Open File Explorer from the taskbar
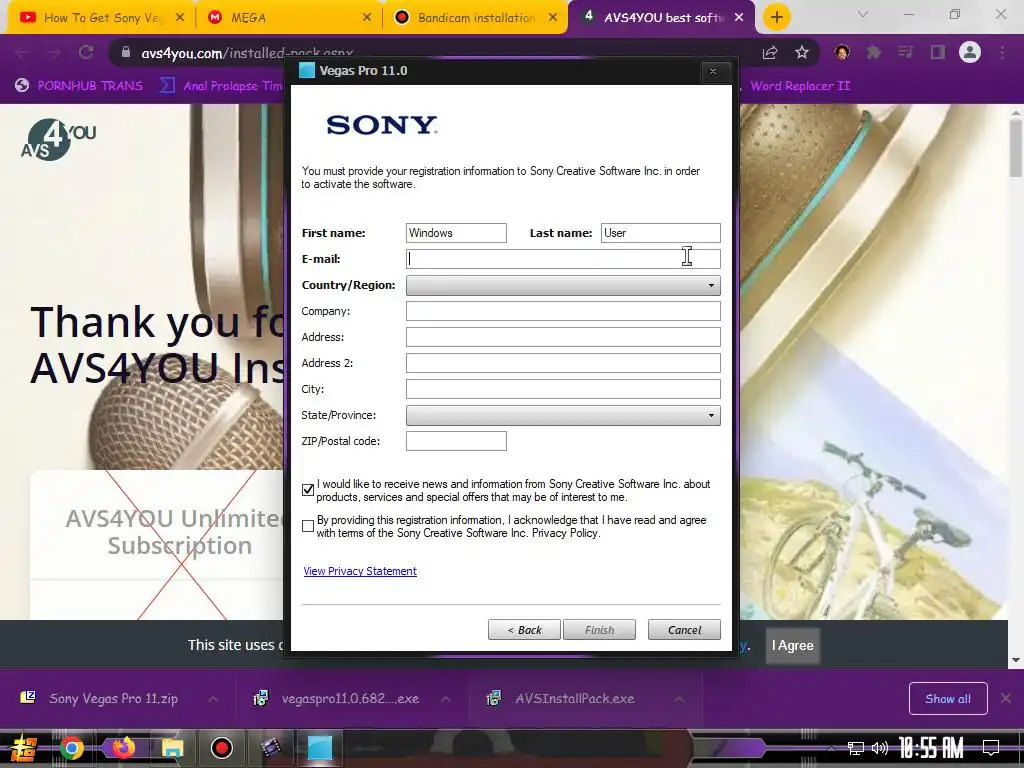 [x=172, y=748]
